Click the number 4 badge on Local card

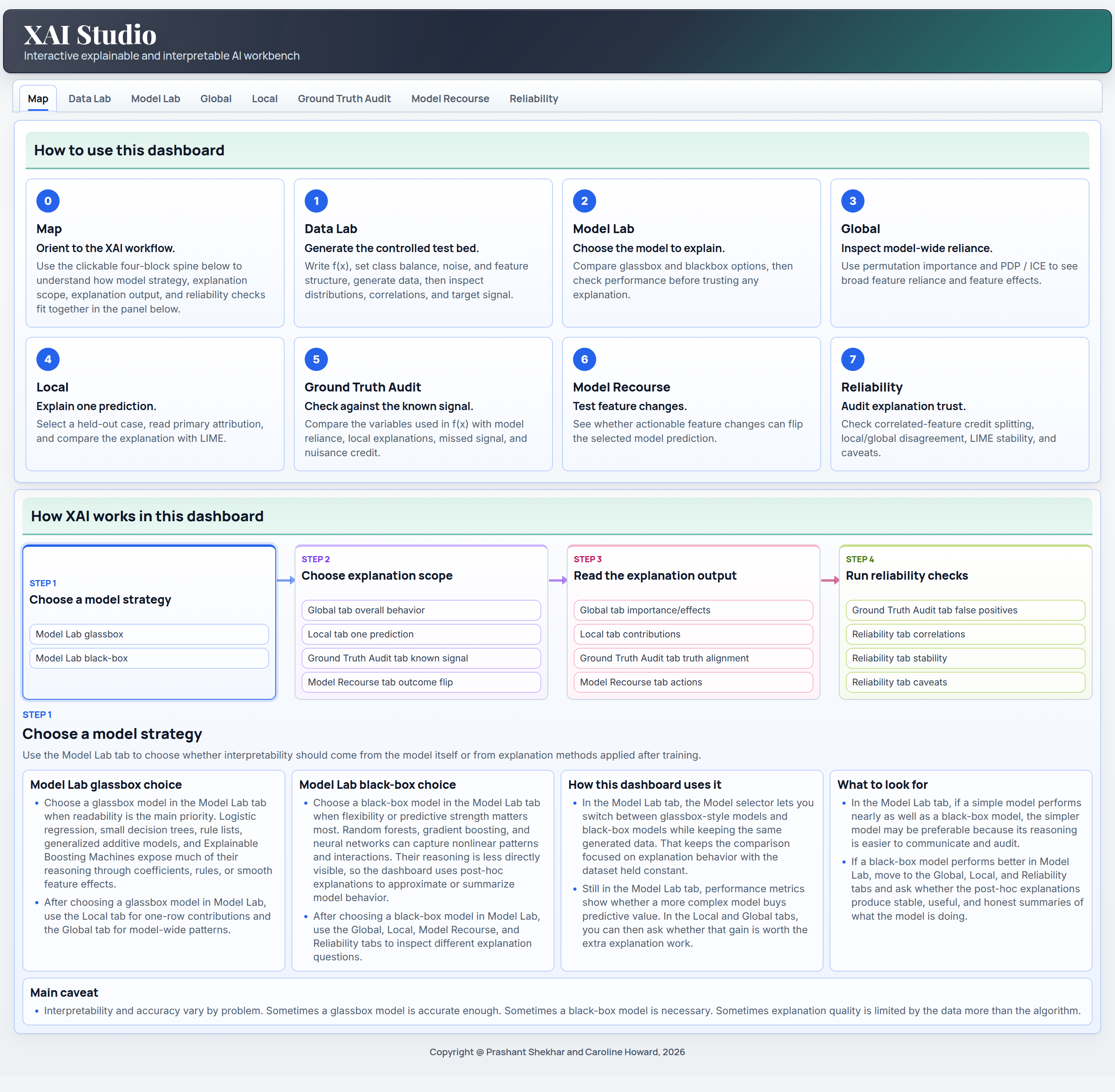[x=48, y=360]
